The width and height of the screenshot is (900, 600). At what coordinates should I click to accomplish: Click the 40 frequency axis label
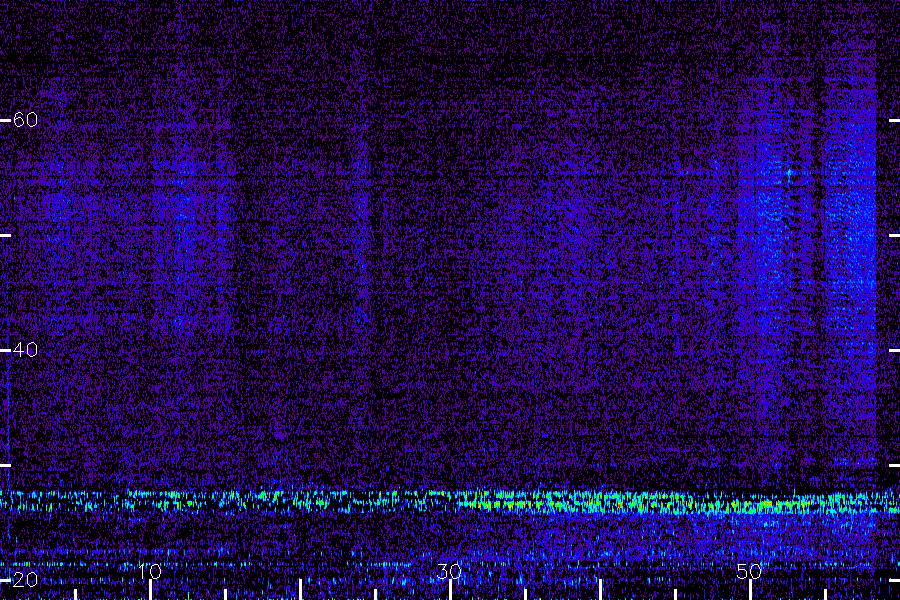click(x=25, y=349)
